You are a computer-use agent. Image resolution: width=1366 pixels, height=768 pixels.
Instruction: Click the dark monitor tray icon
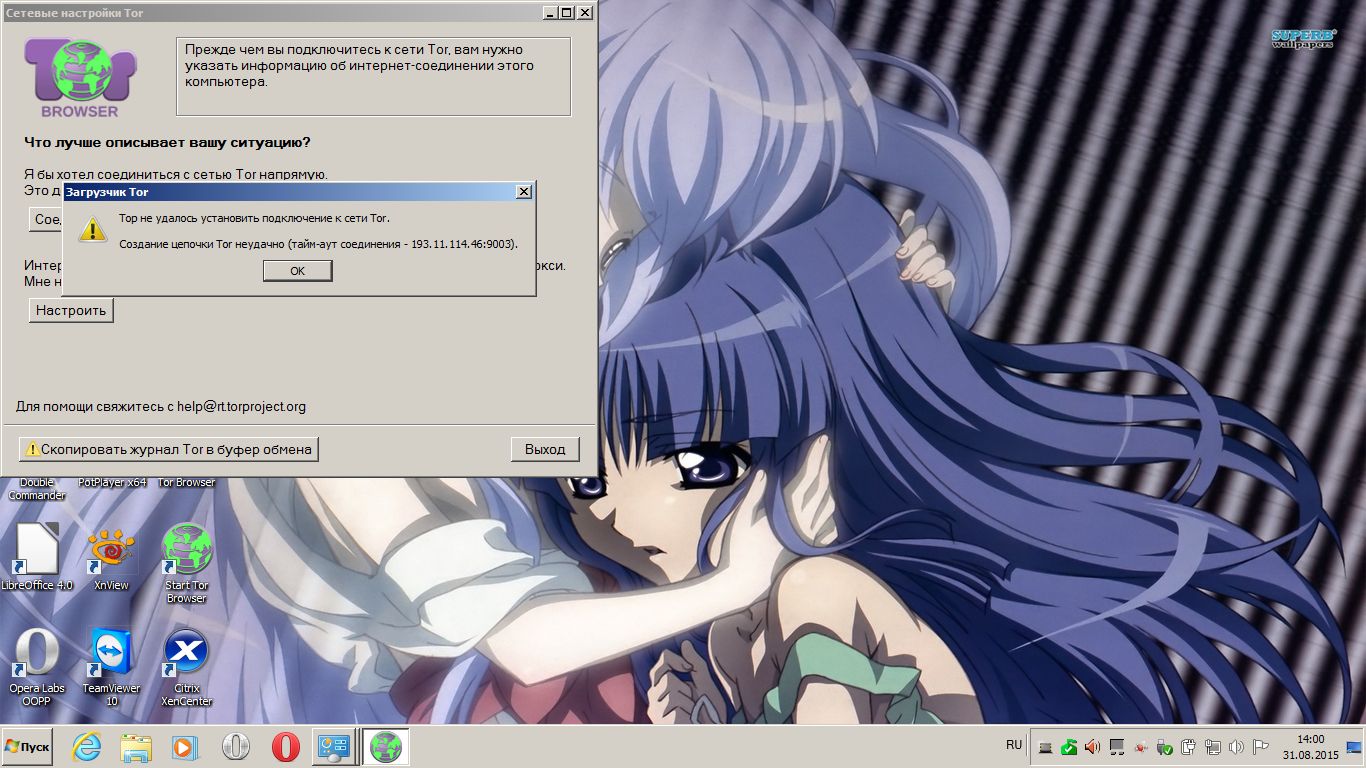tap(1117, 747)
